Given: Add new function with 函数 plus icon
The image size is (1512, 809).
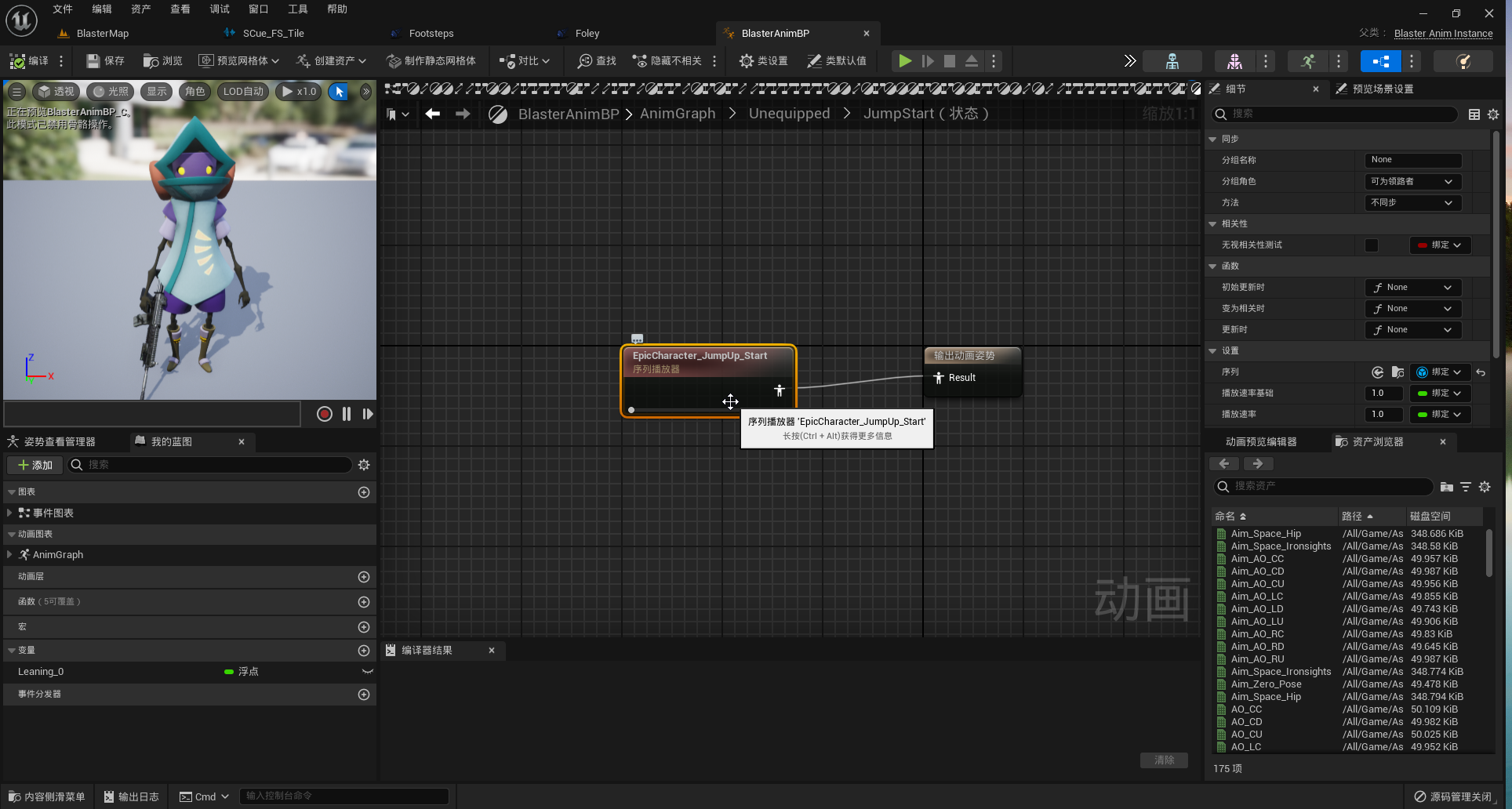Looking at the screenshot, I should 364,602.
